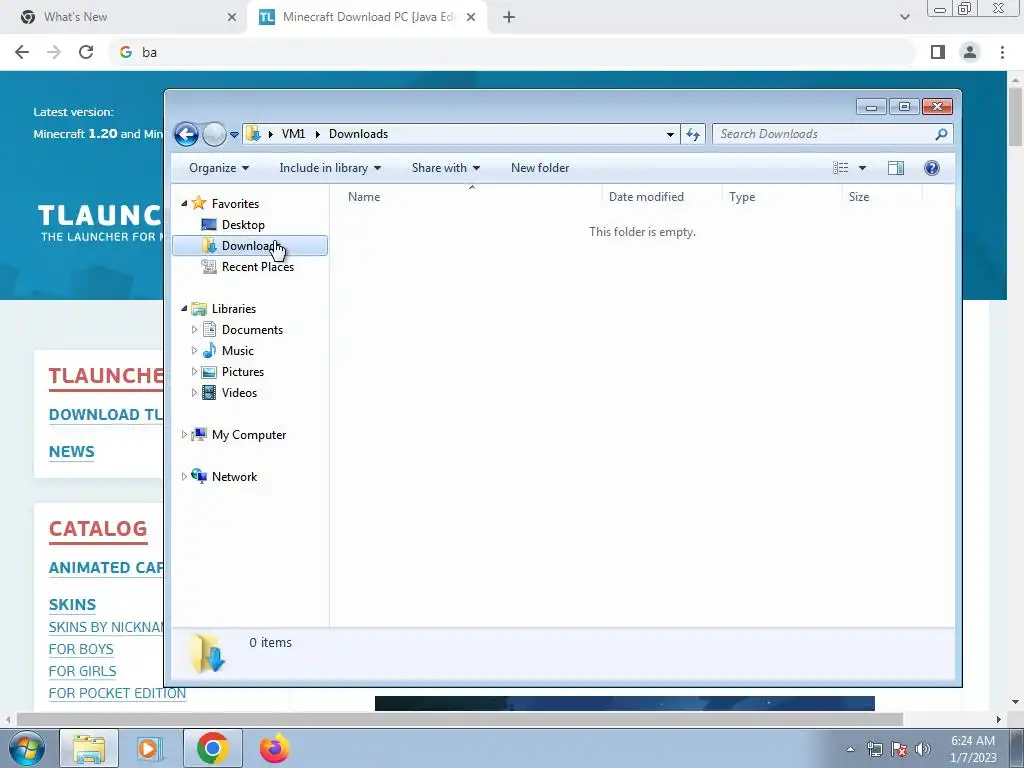Expand the Music library
The image size is (1024, 768).
(194, 351)
